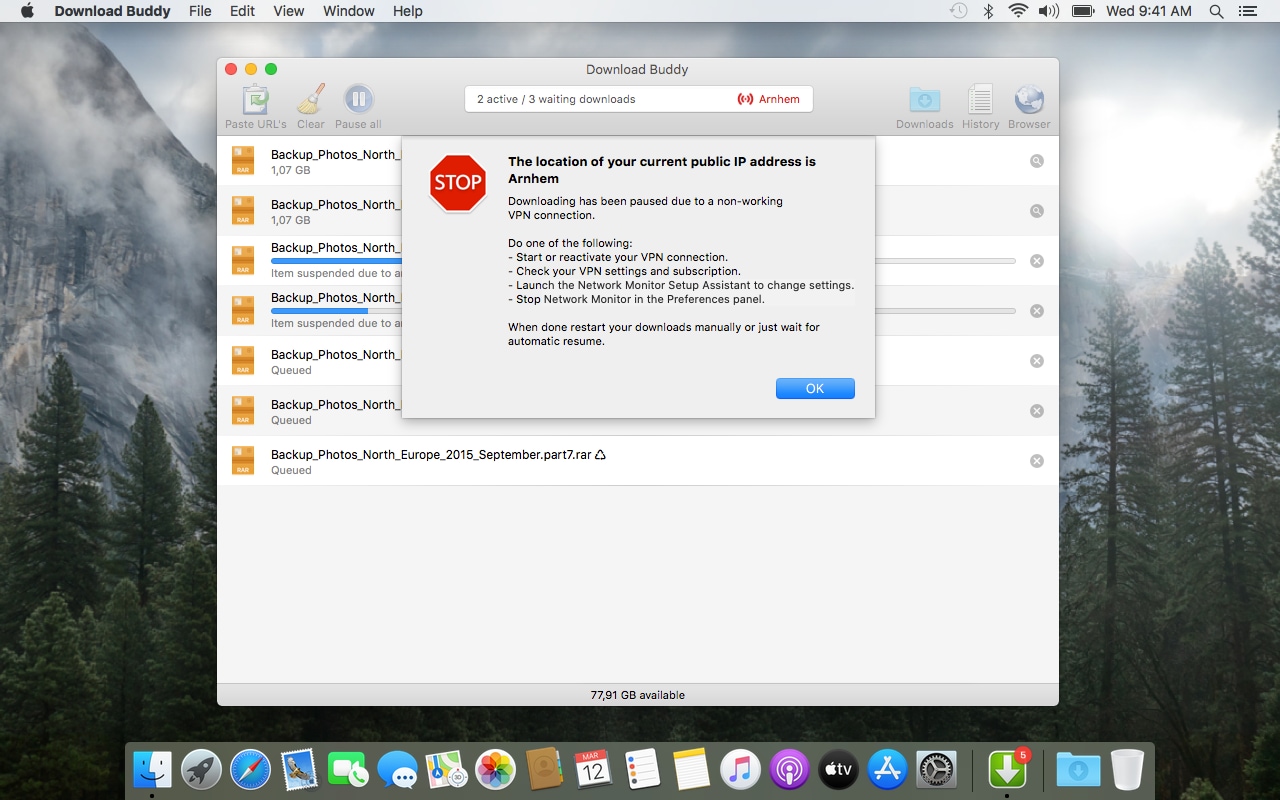Open Launchpad from the Dock
Viewport: 1280px width, 800px height.
(x=202, y=770)
